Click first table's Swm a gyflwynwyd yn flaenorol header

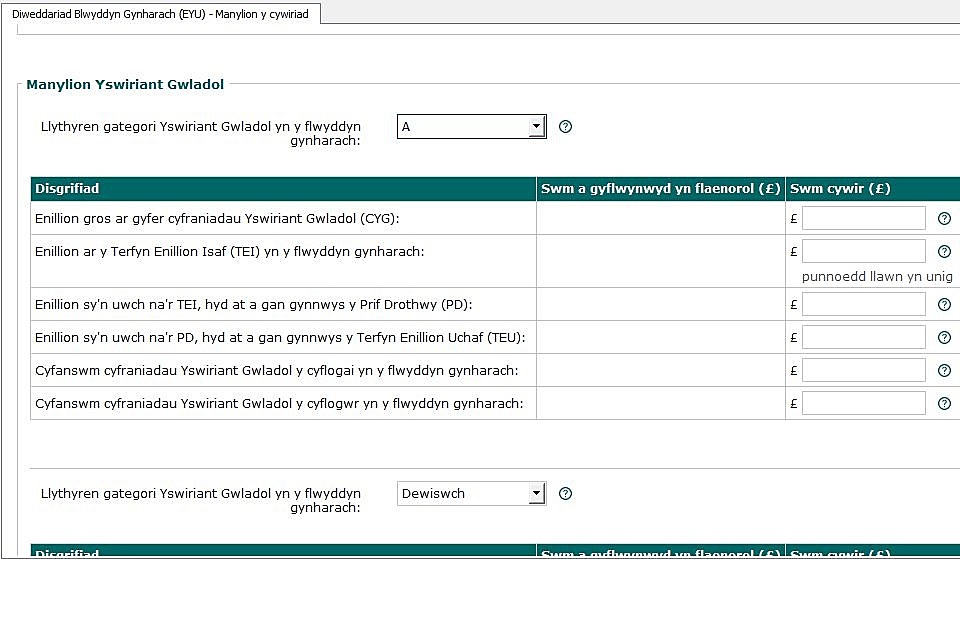coord(660,189)
